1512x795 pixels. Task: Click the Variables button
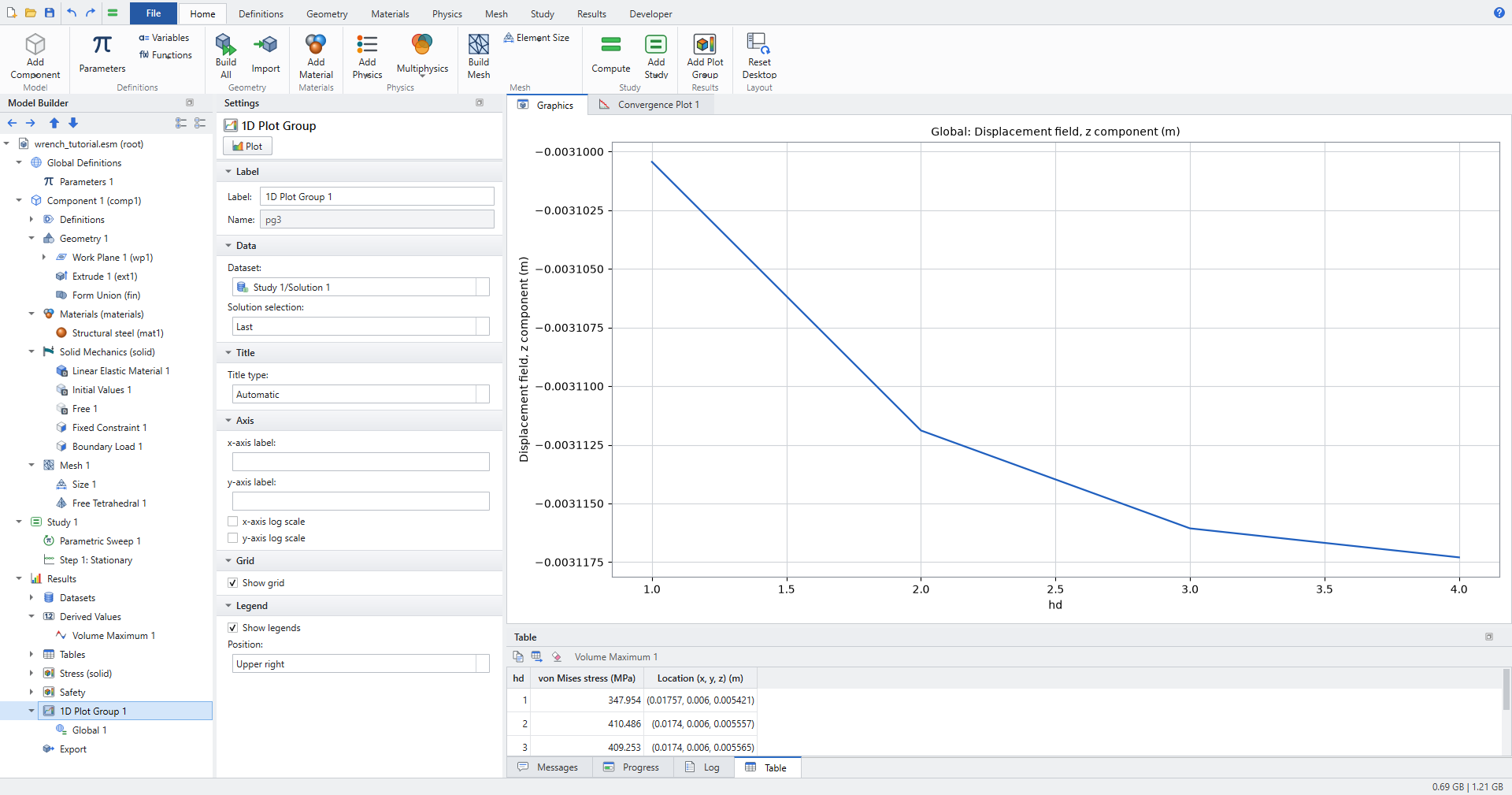[164, 38]
